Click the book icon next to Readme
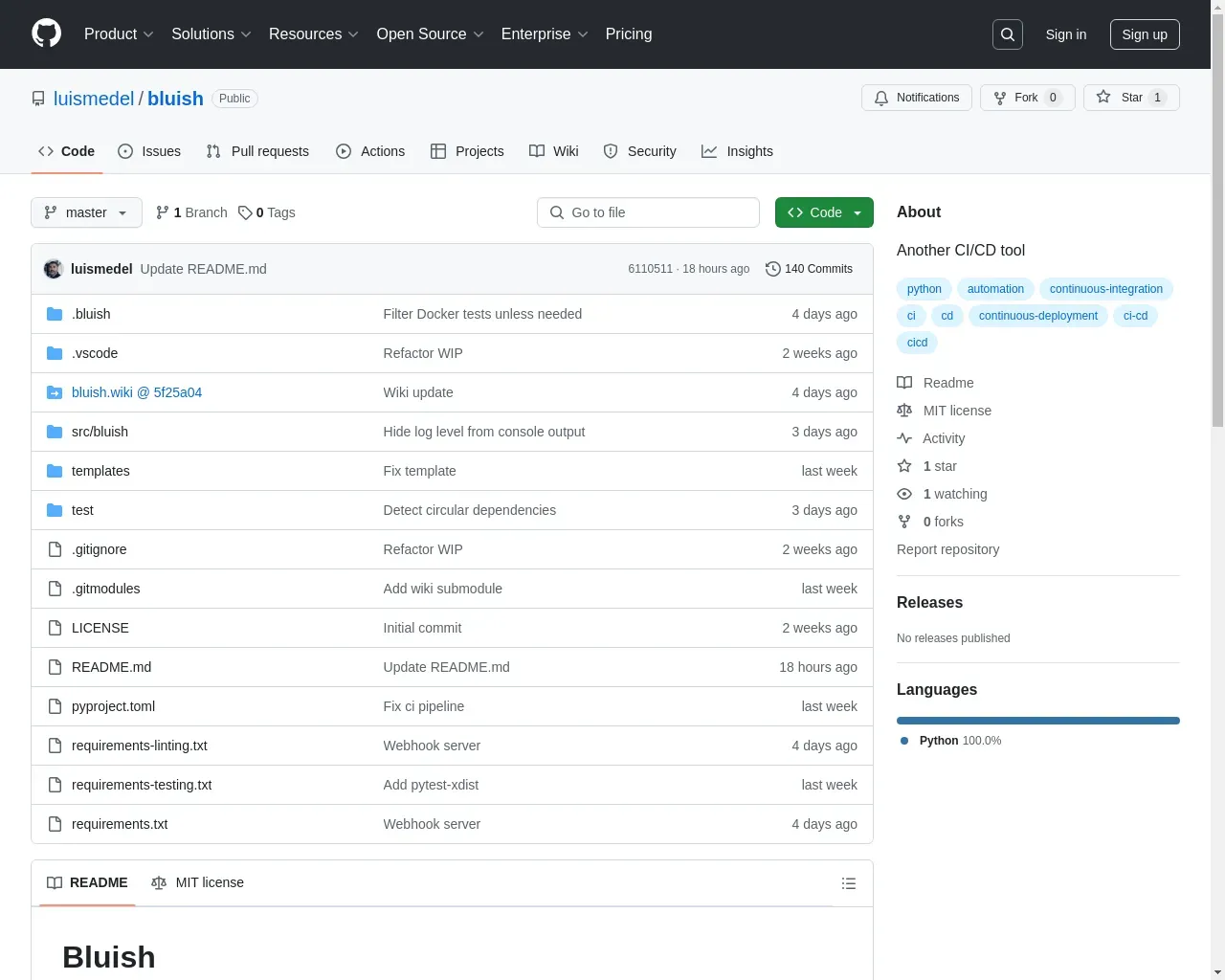 click(904, 383)
